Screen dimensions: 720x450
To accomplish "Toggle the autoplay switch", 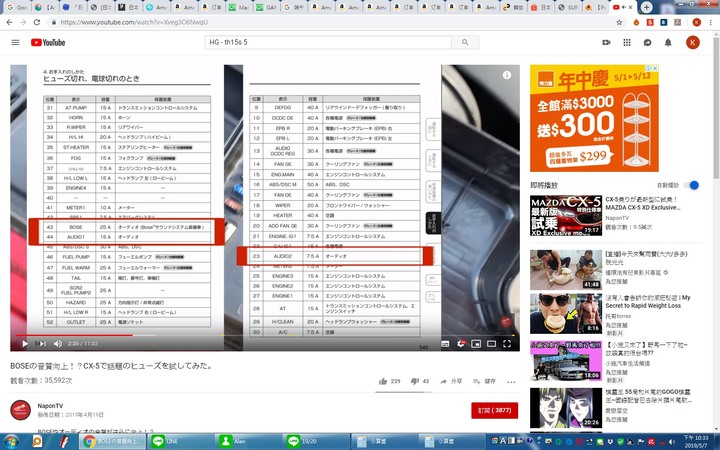I will click(x=691, y=185).
